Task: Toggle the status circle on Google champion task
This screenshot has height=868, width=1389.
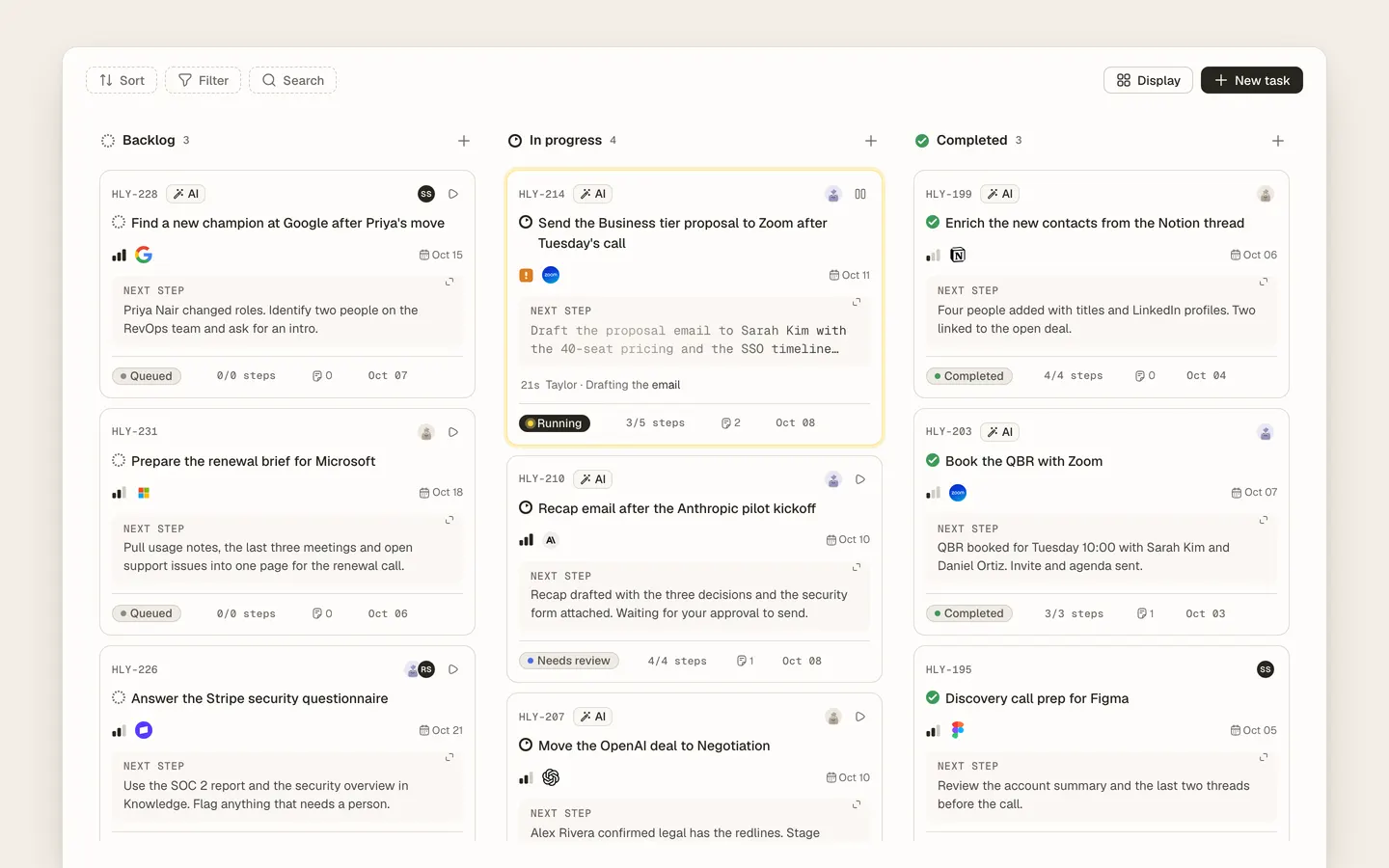Action: (x=119, y=223)
